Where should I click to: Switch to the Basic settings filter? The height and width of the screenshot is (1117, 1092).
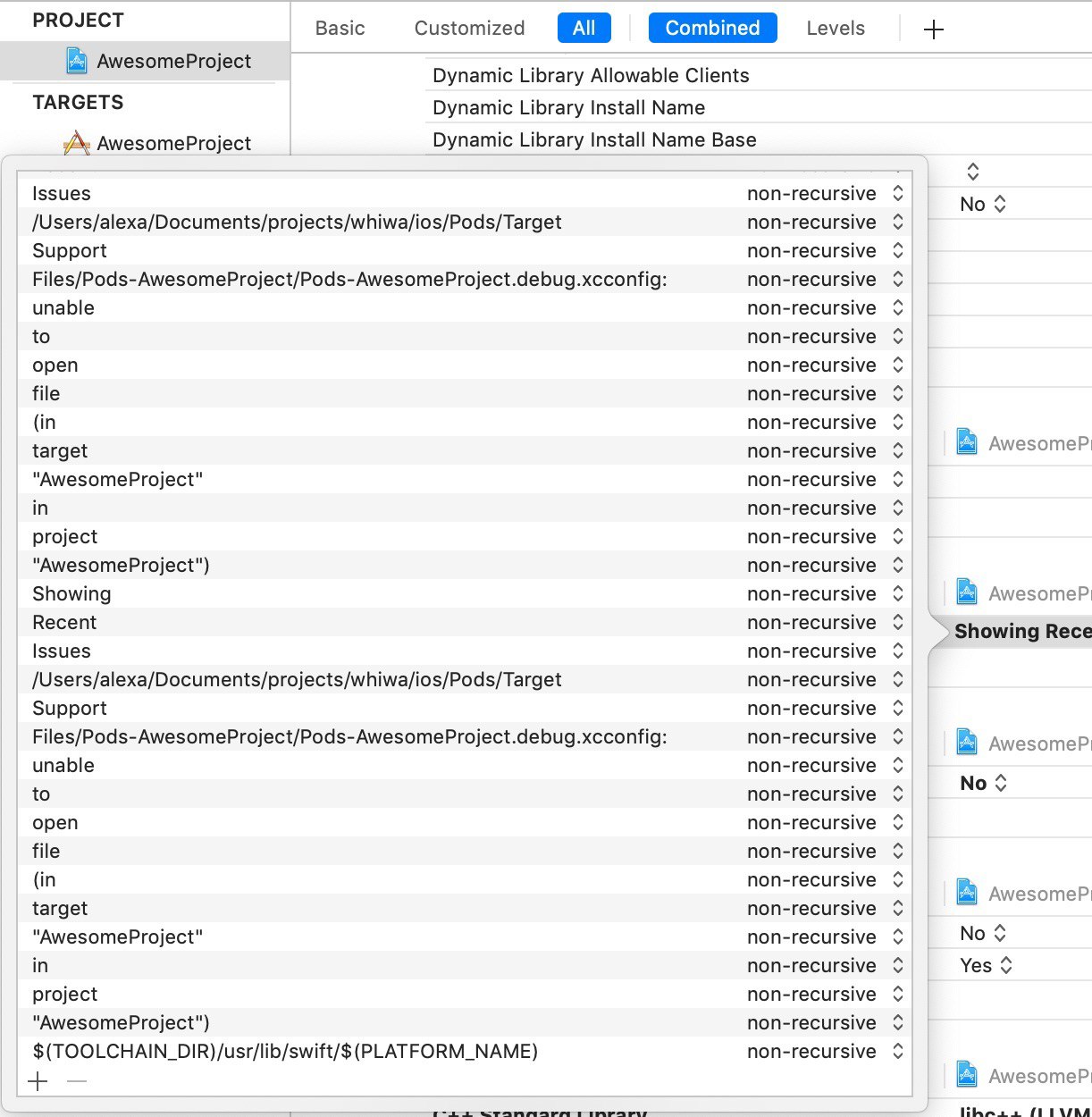pos(340,28)
